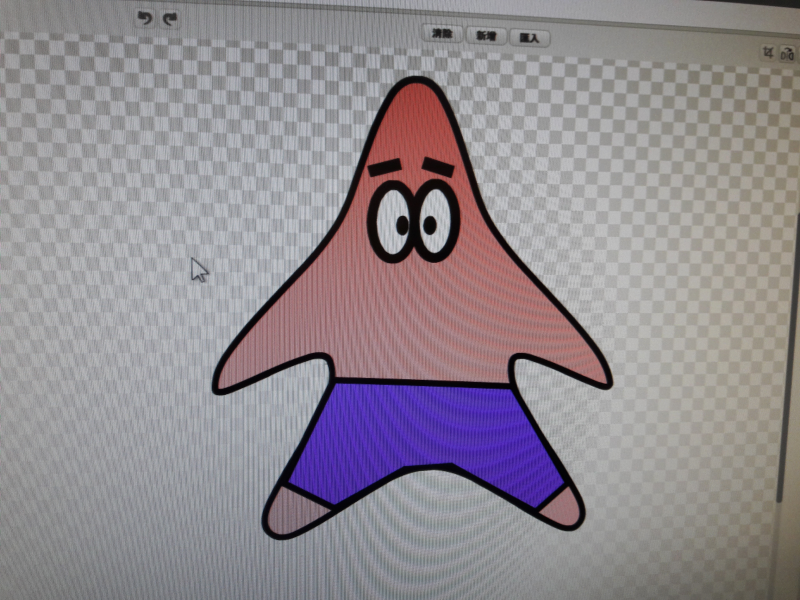Select the starfish's right foot
Screen dimensions: 800x600
tap(561, 505)
